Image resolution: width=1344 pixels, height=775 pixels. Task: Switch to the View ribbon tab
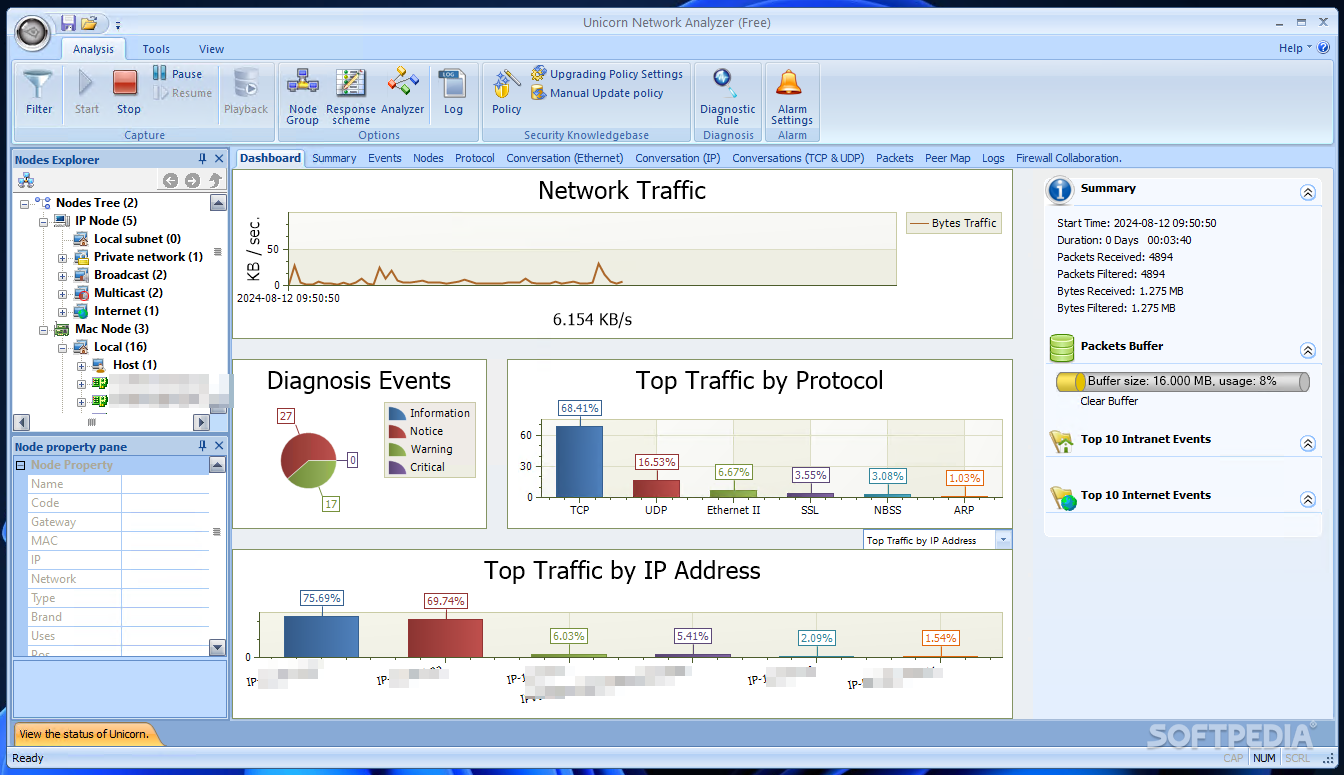[211, 49]
